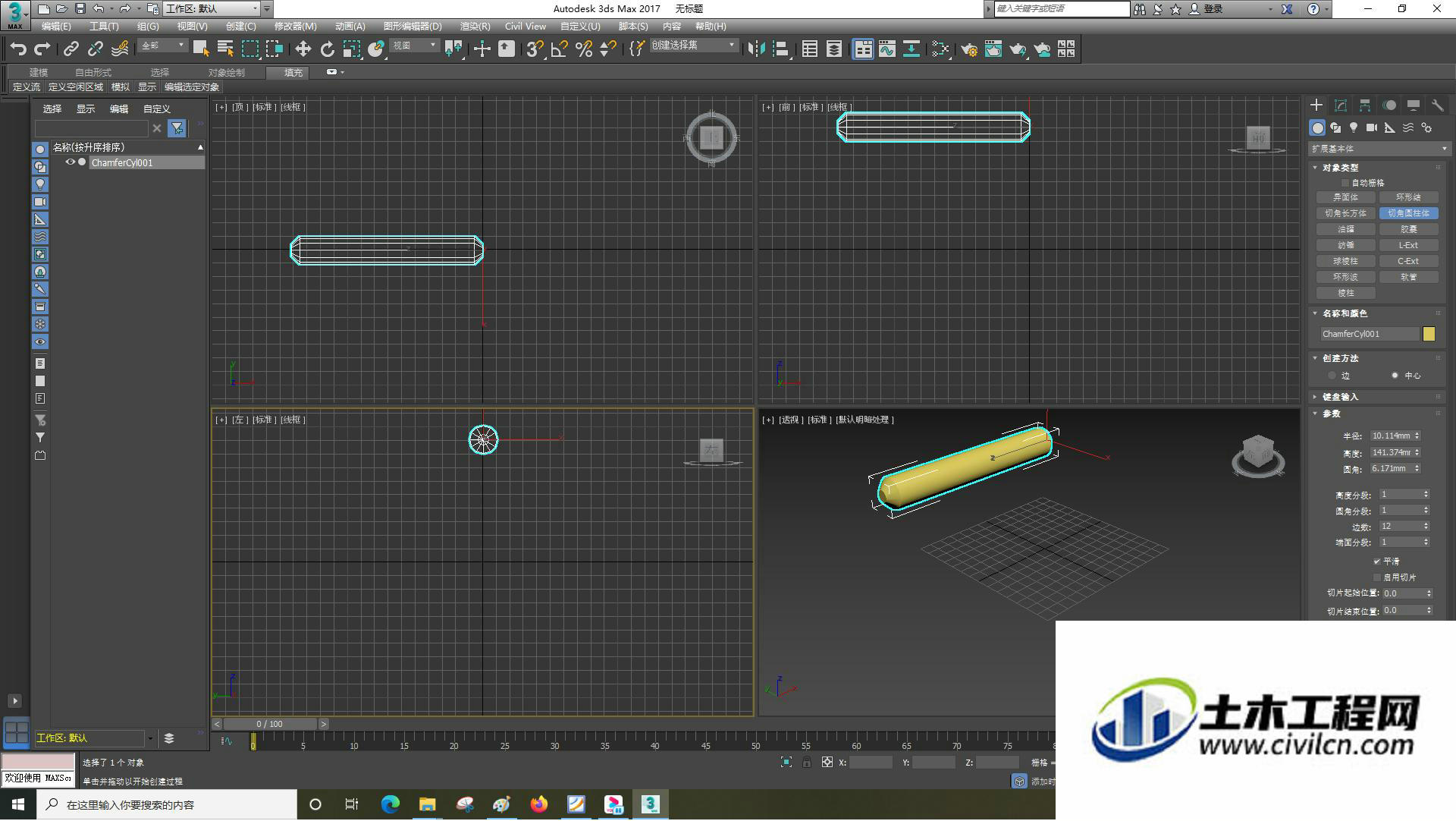Click the yellow object color swatch
Screen dimensions: 1456x821
(1429, 335)
